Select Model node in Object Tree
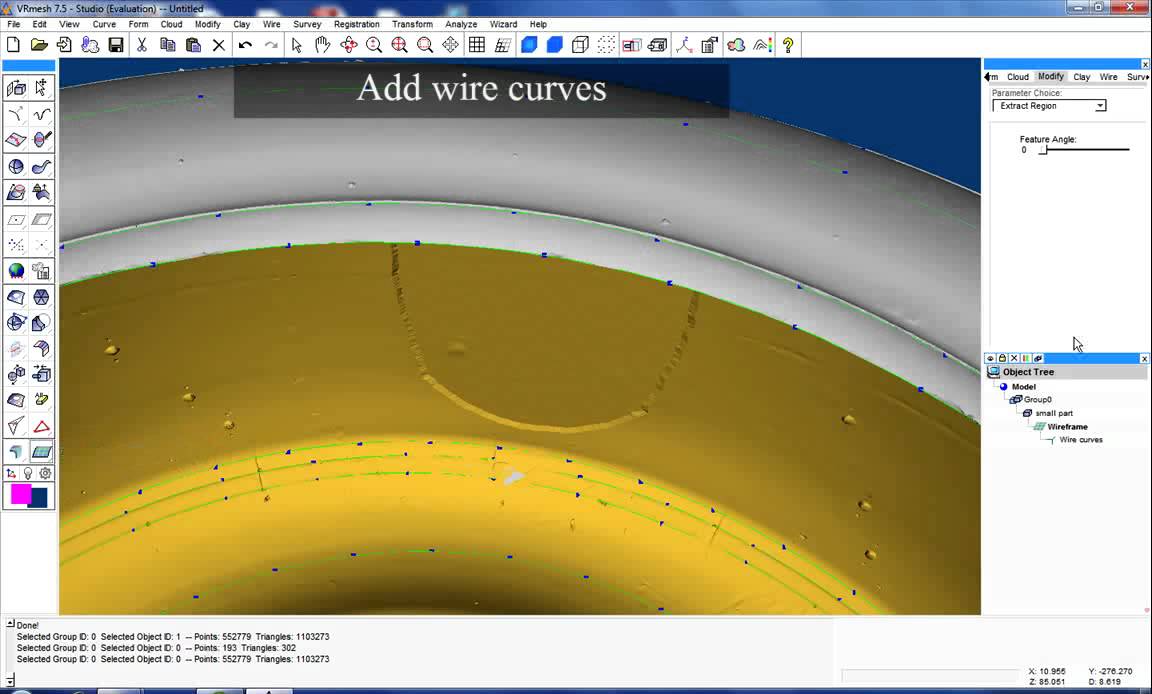The height and width of the screenshot is (694, 1152). (x=1023, y=387)
